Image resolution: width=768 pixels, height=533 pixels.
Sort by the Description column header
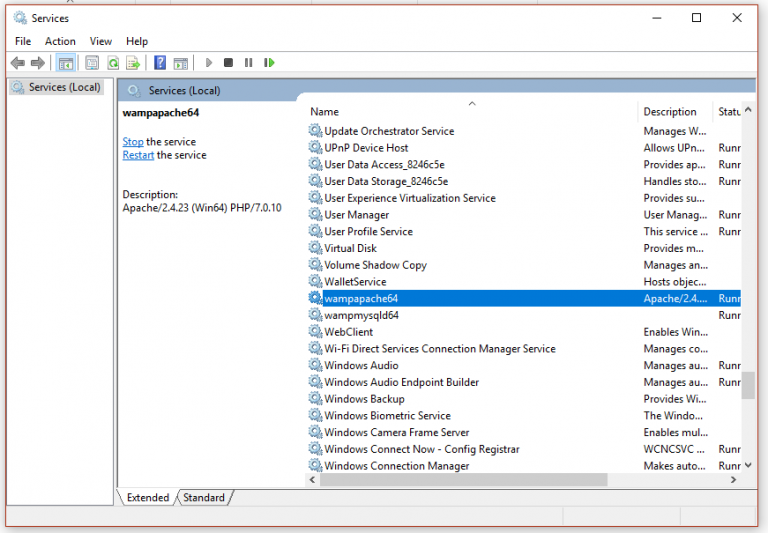[670, 112]
